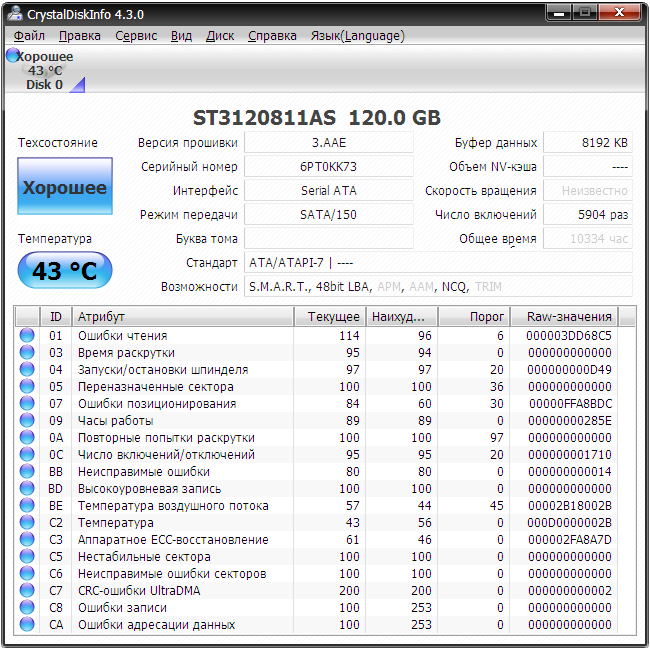The height and width of the screenshot is (649, 650).
Task: Open the Диск menu
Action: tap(220, 36)
